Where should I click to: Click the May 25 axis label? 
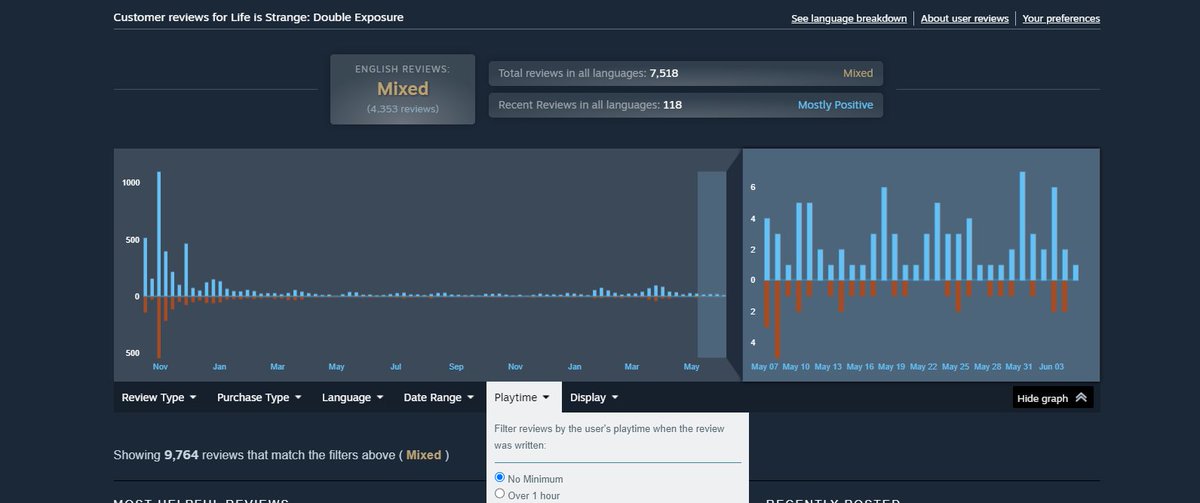click(x=956, y=367)
